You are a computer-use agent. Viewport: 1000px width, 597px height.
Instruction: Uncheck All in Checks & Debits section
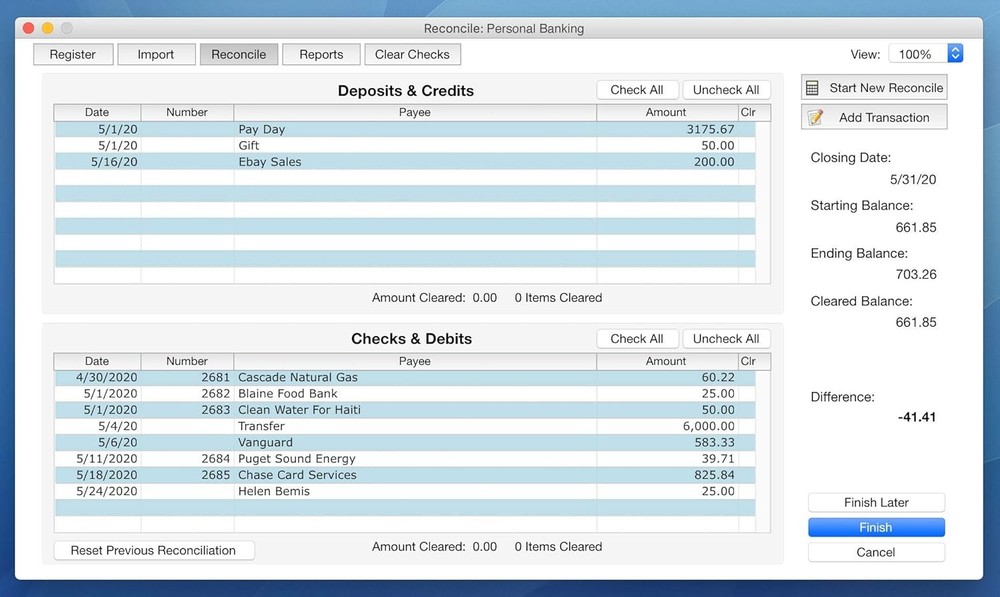[x=726, y=338]
